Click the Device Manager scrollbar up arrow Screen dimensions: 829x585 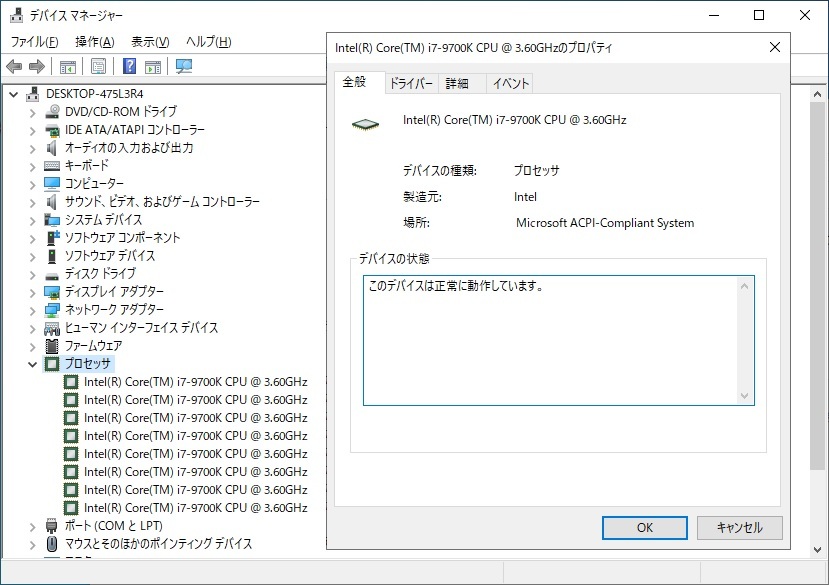coord(817,95)
